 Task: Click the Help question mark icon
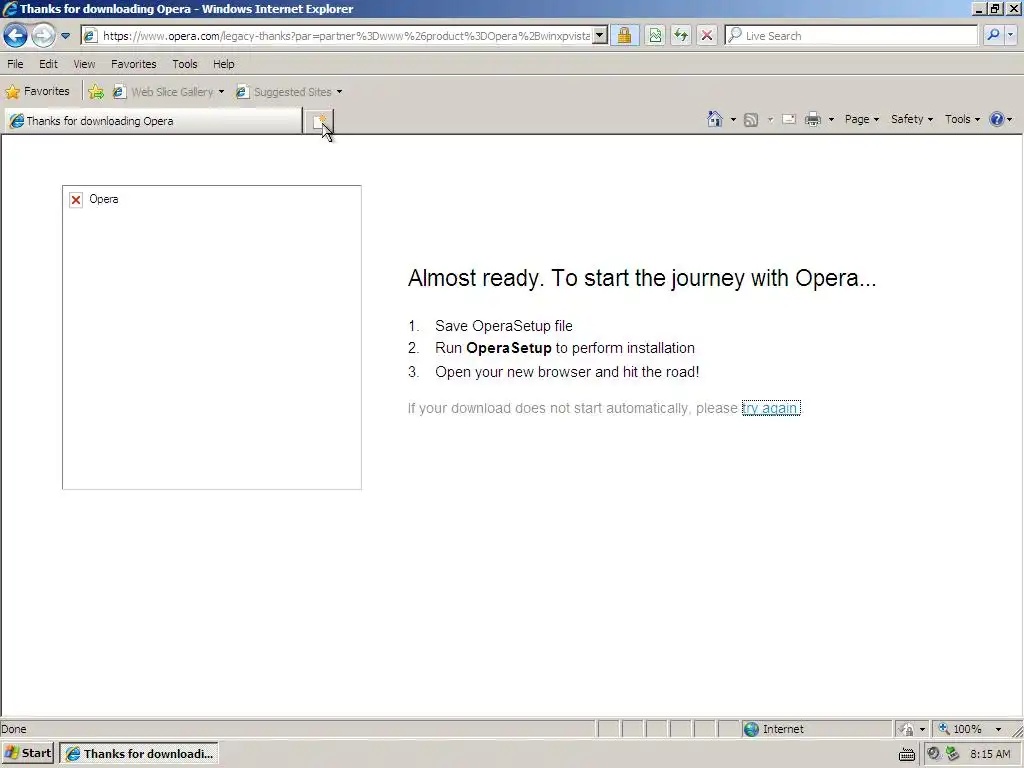[997, 119]
